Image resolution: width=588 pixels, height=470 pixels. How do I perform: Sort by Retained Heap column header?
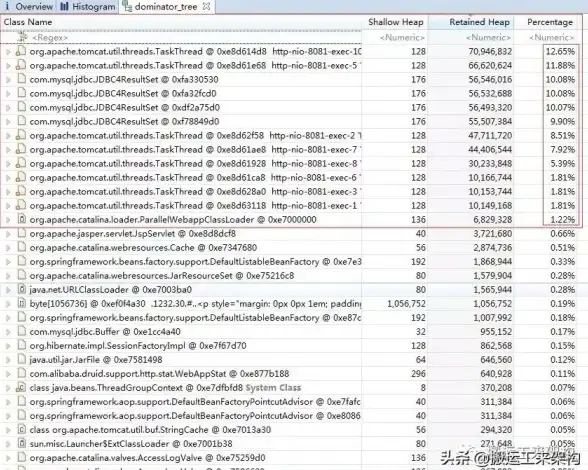(479, 22)
